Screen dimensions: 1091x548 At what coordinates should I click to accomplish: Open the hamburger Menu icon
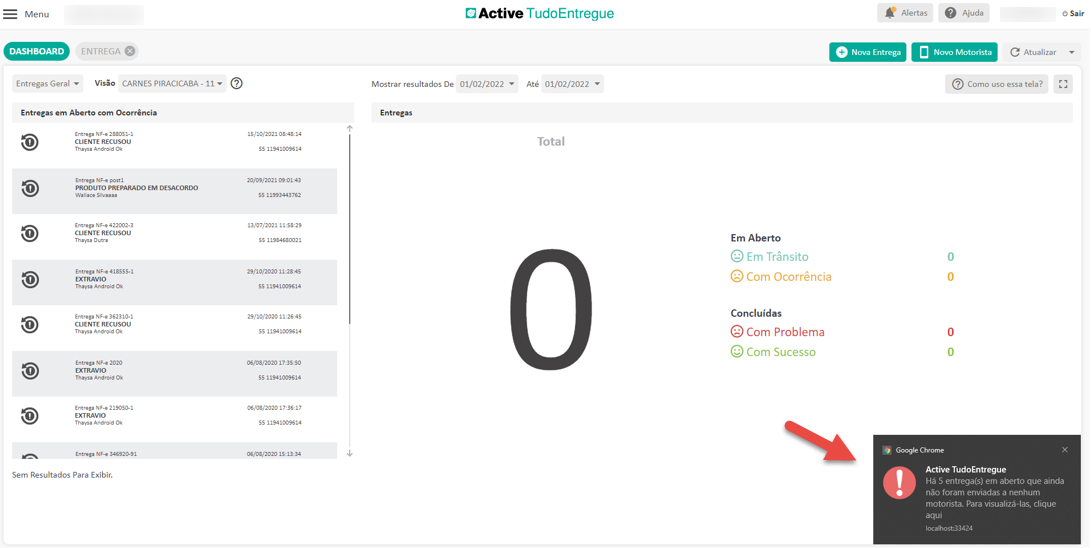(11, 14)
